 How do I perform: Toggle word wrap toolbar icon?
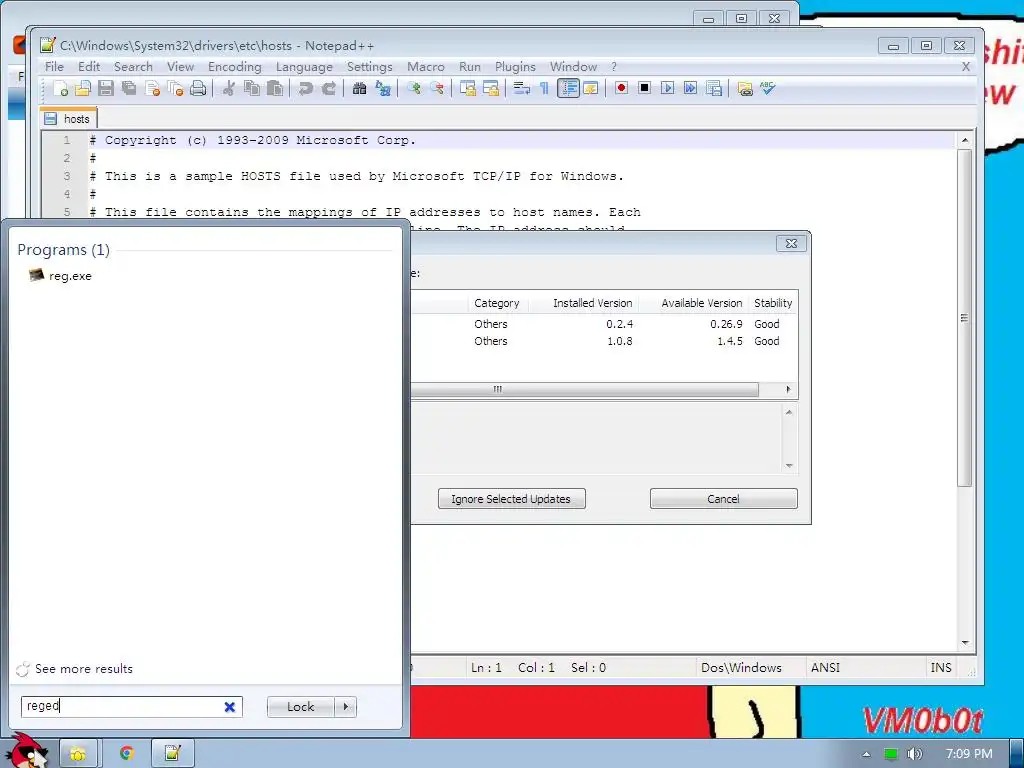(x=521, y=88)
